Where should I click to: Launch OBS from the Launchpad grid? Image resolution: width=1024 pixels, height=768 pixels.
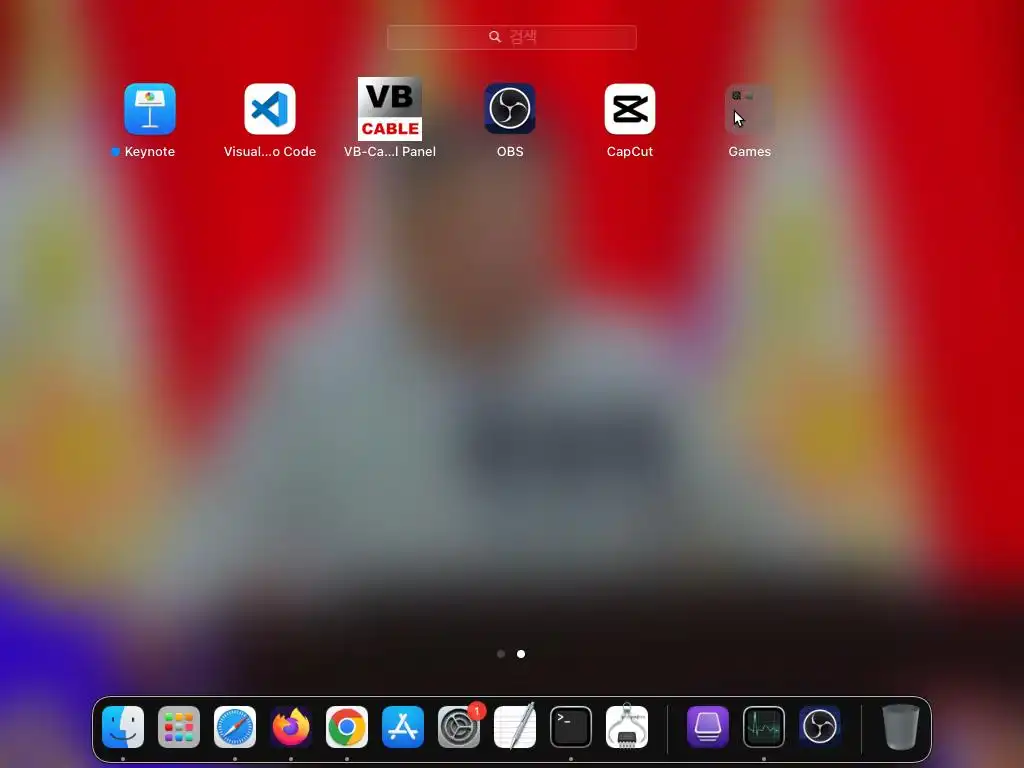tap(510, 108)
